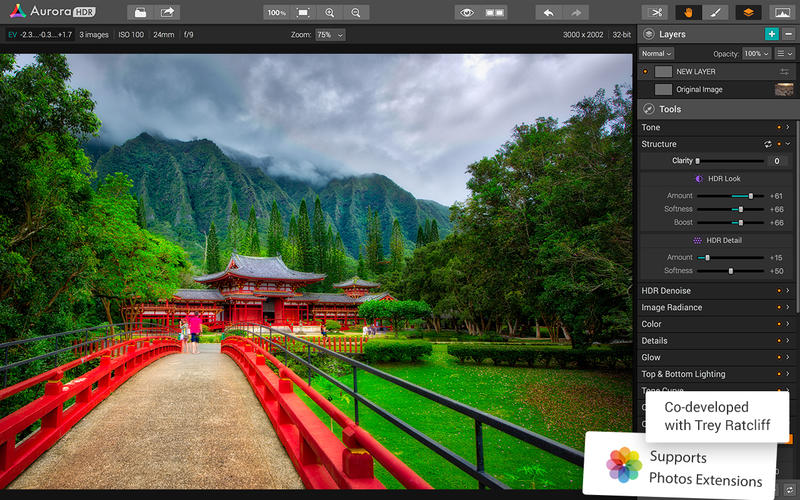Image resolution: width=800 pixels, height=500 pixels.
Task: Toggle the Glow section enable dot
Action: tap(779, 358)
